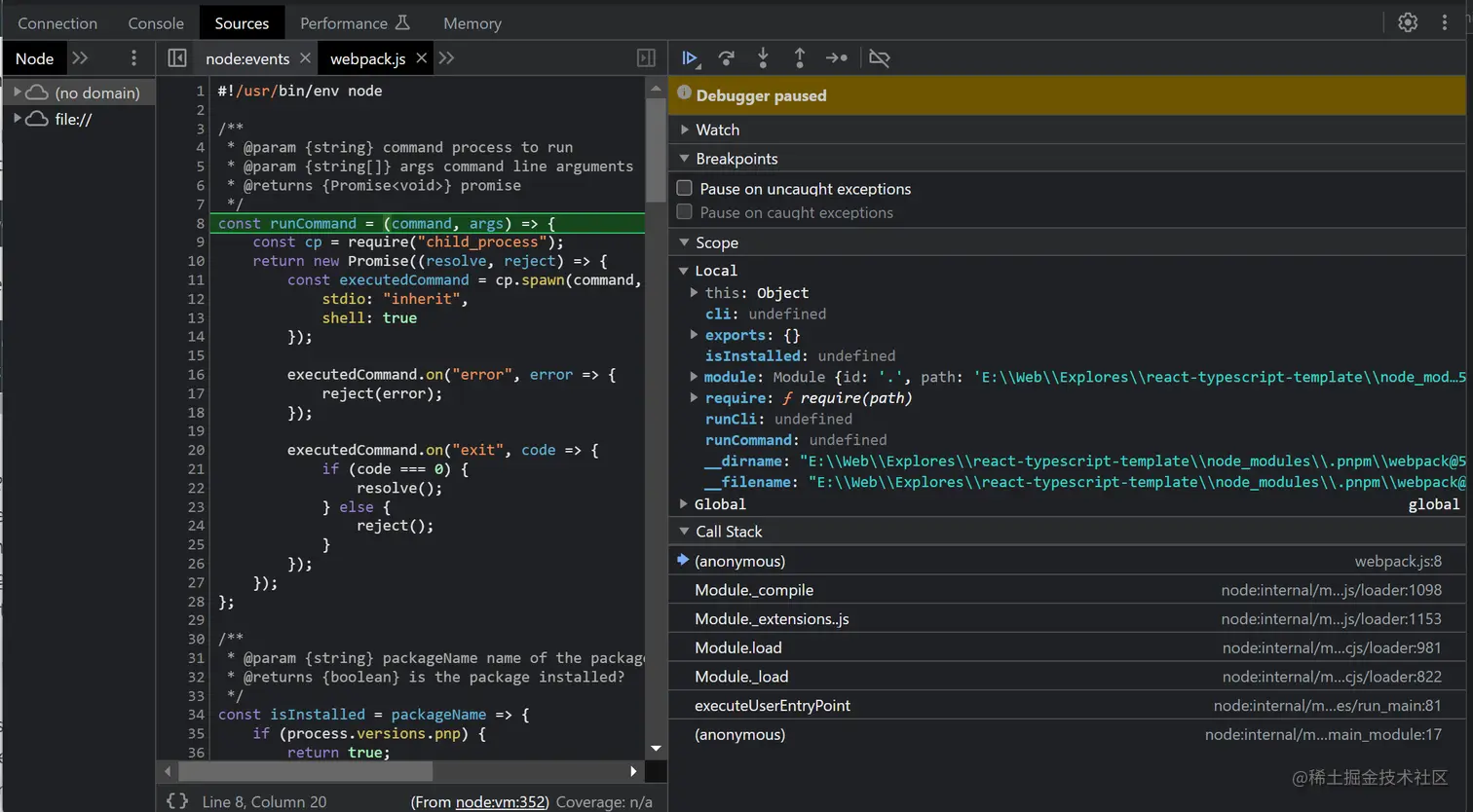1473x812 pixels.
Task: Click the Step out of function icon
Action: pos(800,58)
